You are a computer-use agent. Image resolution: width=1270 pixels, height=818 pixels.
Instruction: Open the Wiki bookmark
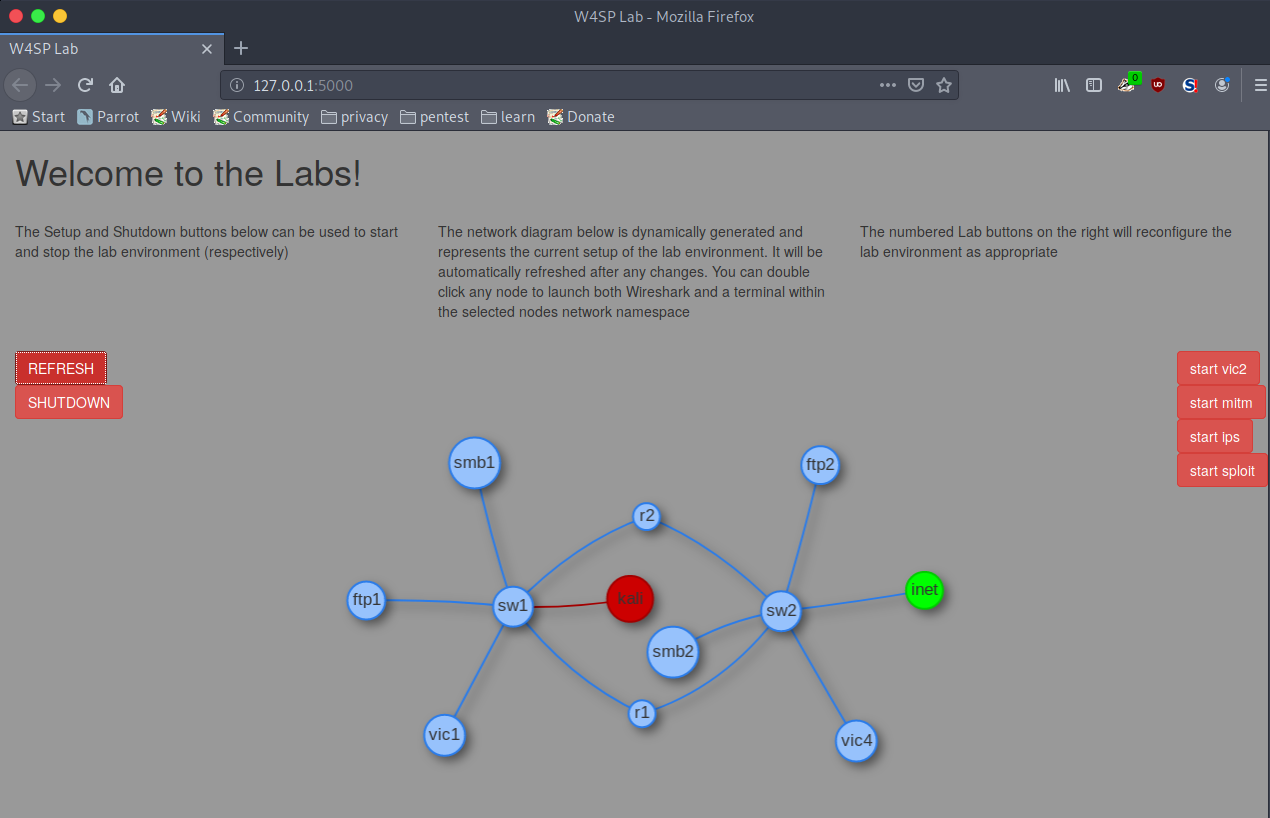(x=176, y=117)
